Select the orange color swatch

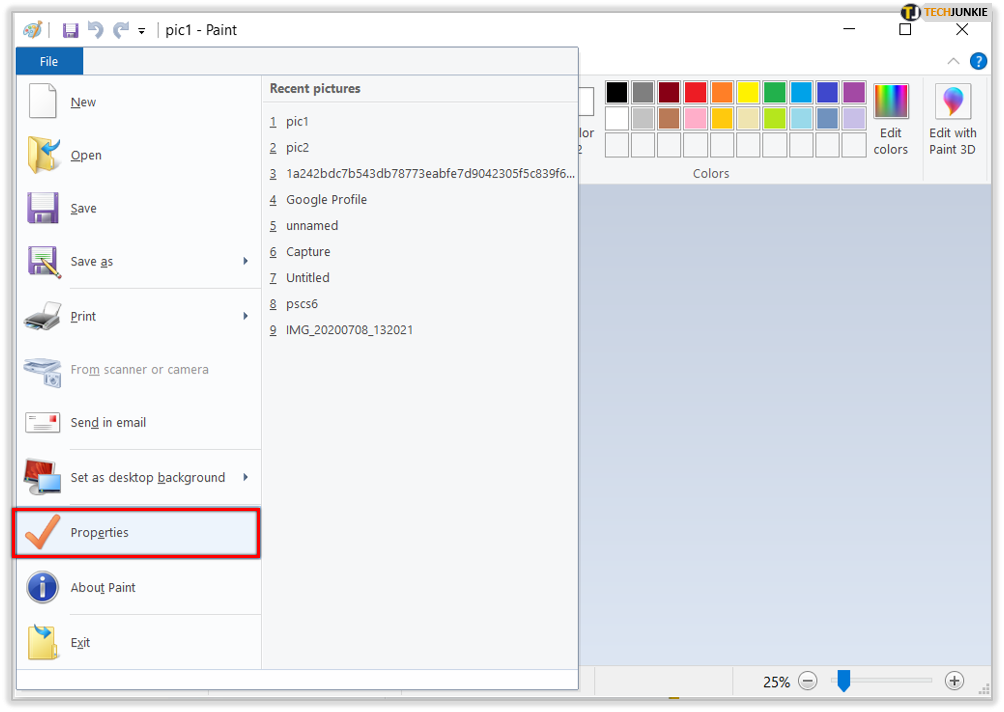coord(722,92)
